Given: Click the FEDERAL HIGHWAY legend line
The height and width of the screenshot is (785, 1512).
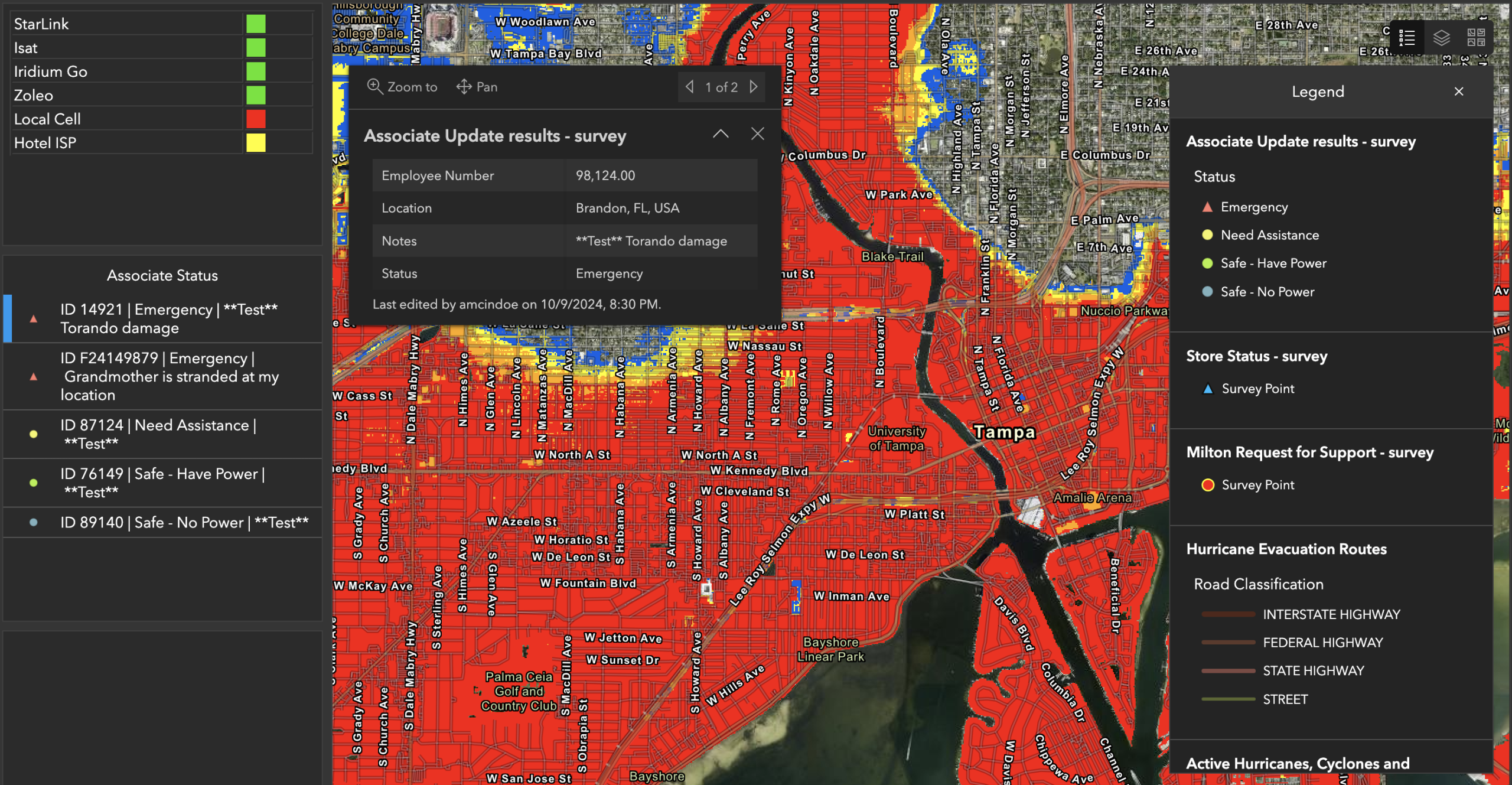Looking at the screenshot, I should pos(1228,643).
